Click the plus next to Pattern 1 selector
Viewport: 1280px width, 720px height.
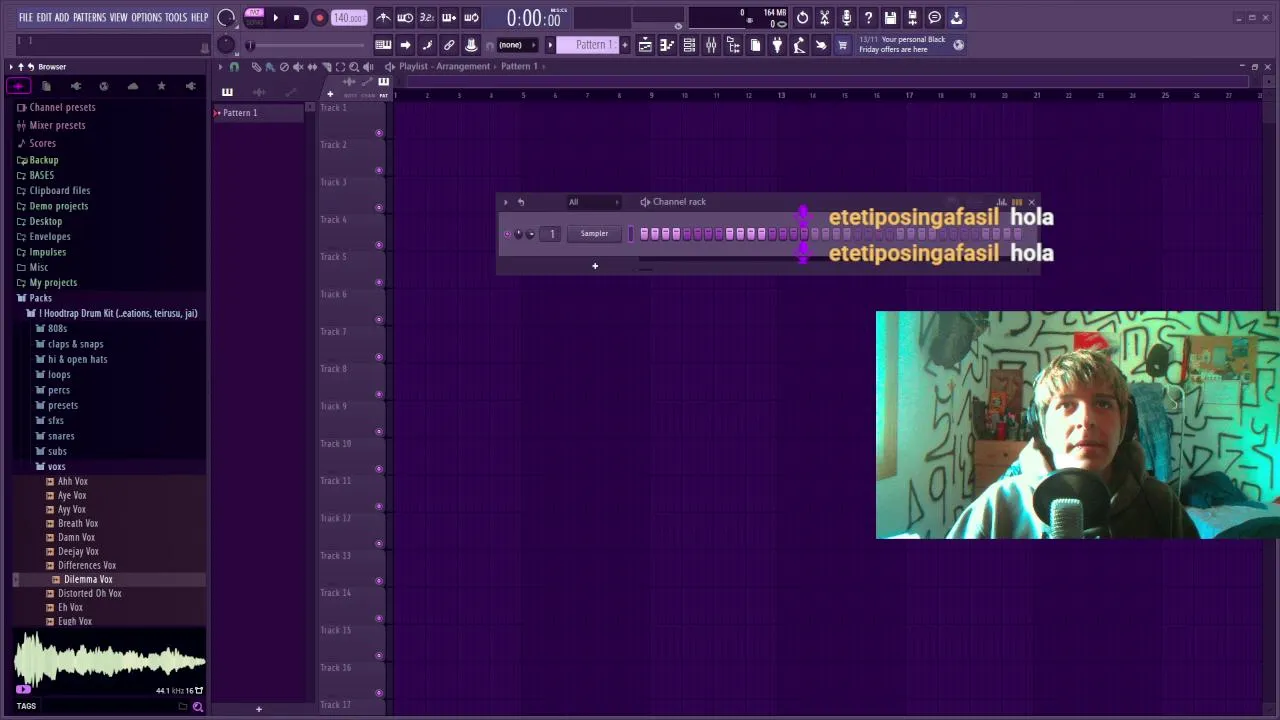point(625,45)
